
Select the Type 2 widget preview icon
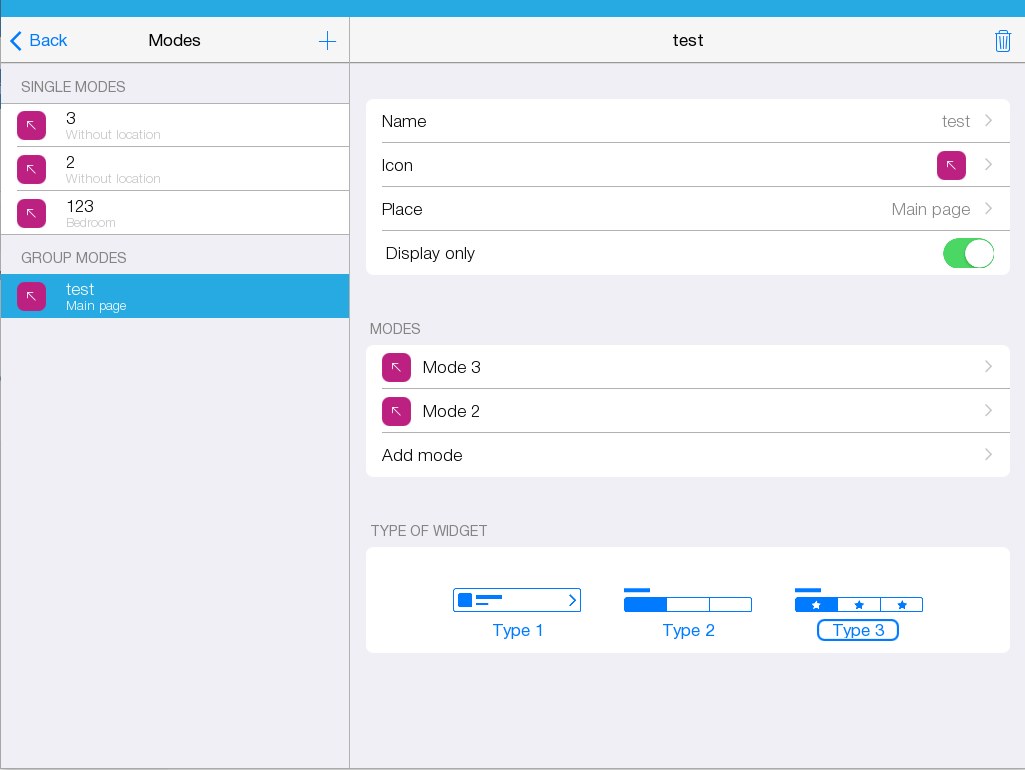click(x=688, y=600)
